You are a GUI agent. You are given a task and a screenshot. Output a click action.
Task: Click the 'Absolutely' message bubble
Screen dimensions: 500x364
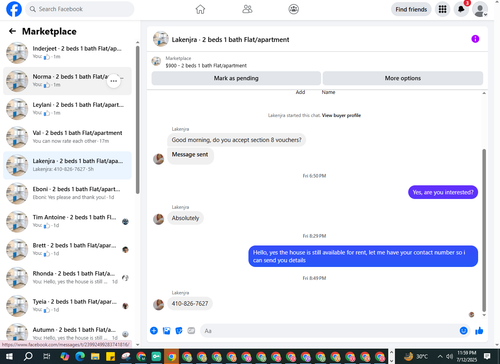point(185,218)
